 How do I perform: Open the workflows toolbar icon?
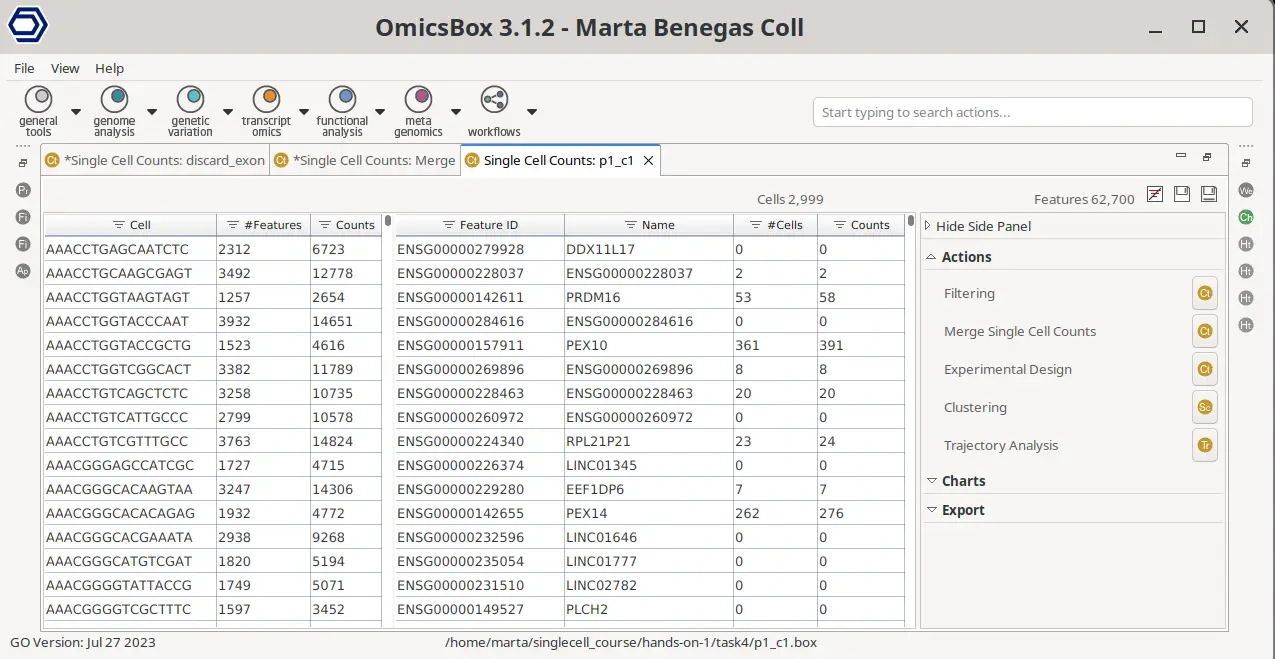494,99
